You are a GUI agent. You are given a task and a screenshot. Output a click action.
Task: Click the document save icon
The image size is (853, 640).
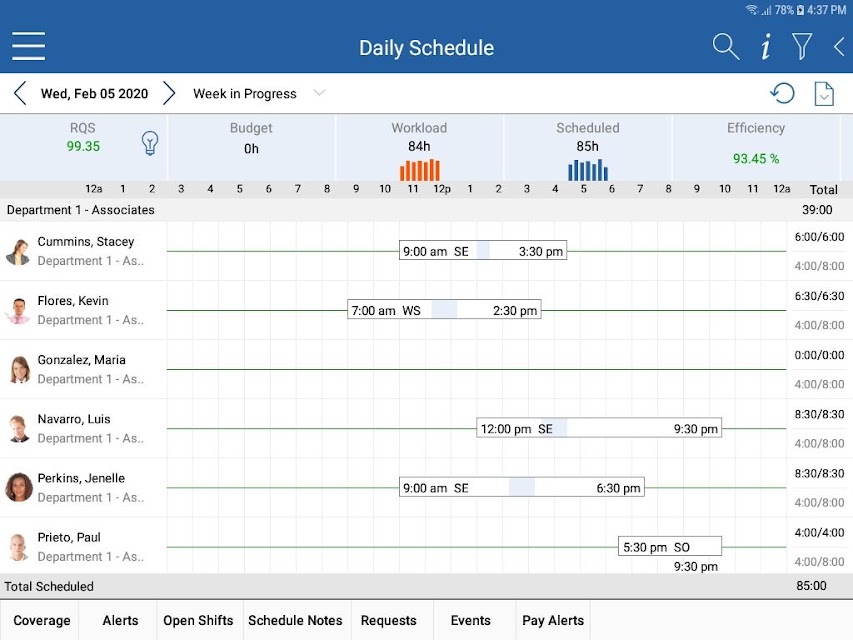pos(824,94)
